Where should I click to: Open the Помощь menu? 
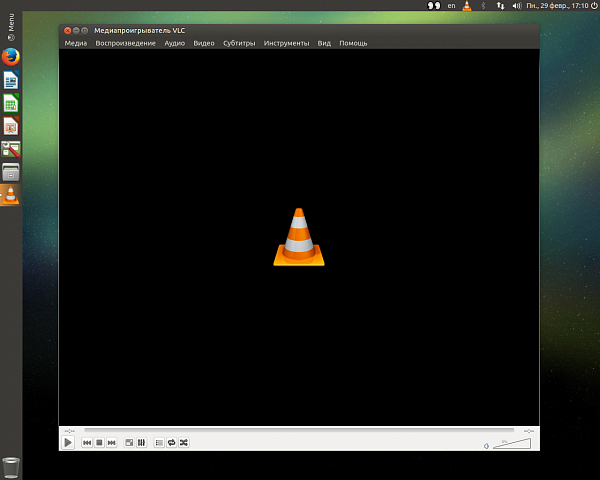[x=353, y=43]
